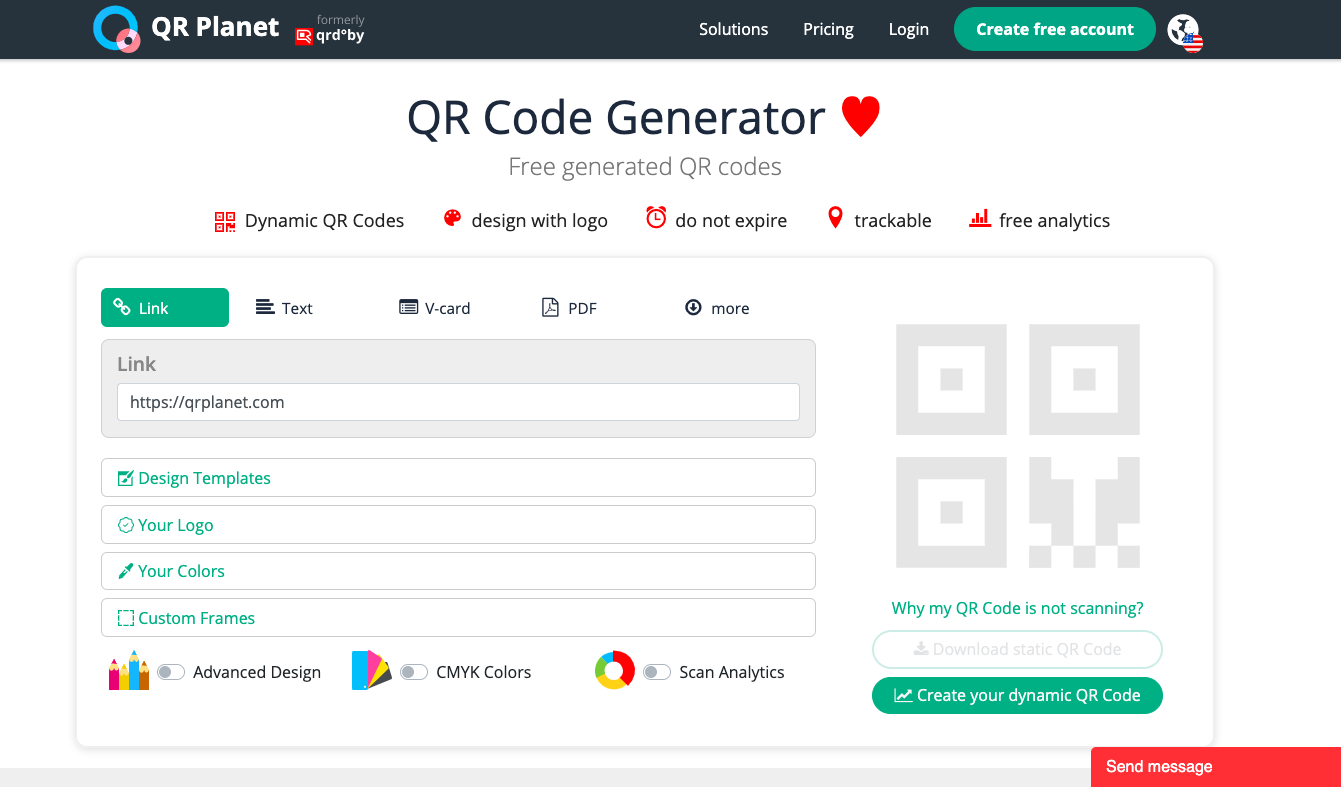The height and width of the screenshot is (787, 1341).
Task: Open Why my QR Code is not scanning link
Action: [x=1017, y=608]
